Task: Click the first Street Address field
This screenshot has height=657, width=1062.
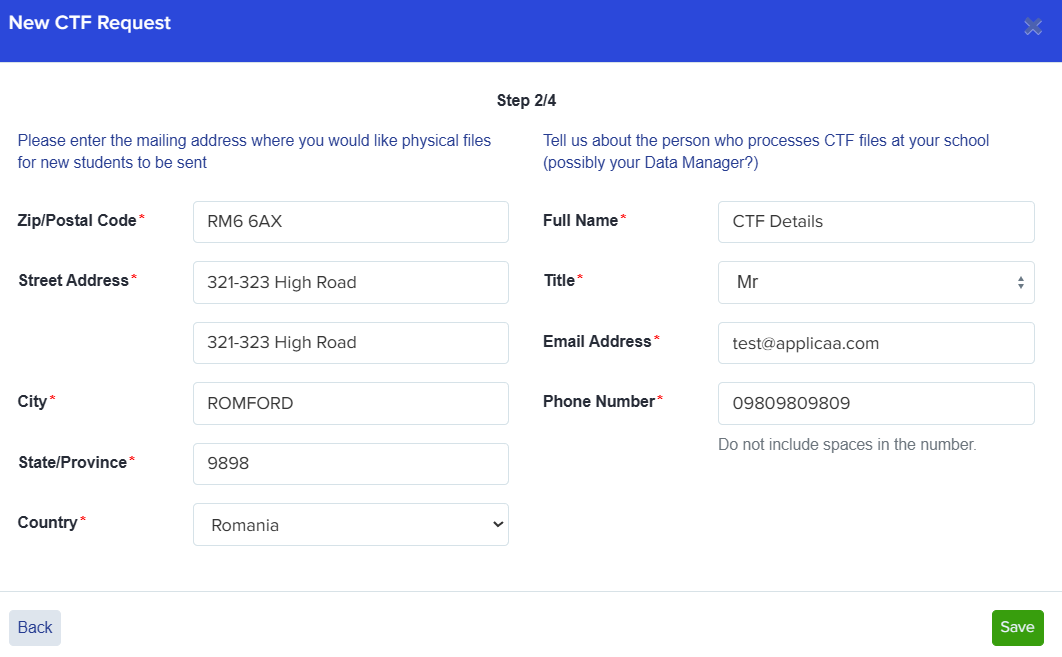Action: tap(350, 282)
